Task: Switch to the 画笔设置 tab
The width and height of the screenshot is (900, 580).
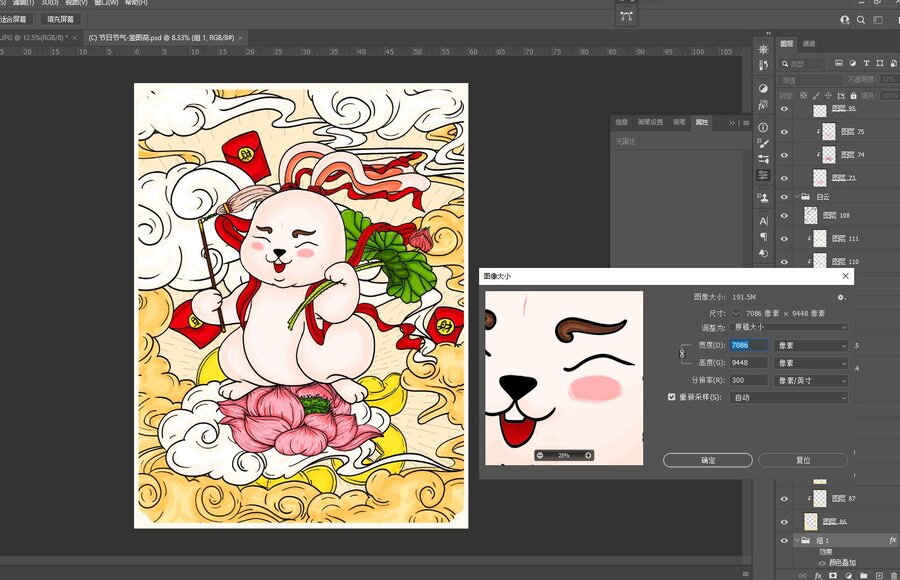Action: point(650,122)
